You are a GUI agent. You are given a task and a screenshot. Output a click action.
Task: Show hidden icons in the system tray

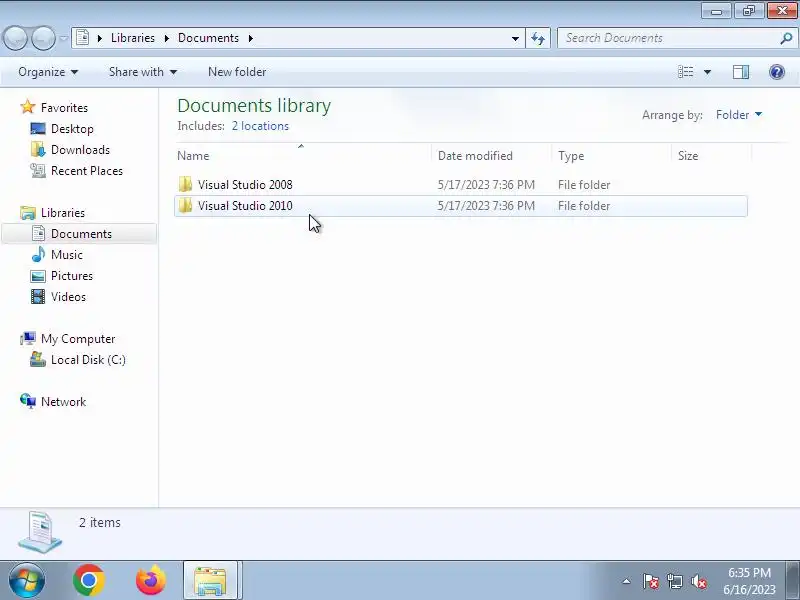pyautogui.click(x=626, y=581)
